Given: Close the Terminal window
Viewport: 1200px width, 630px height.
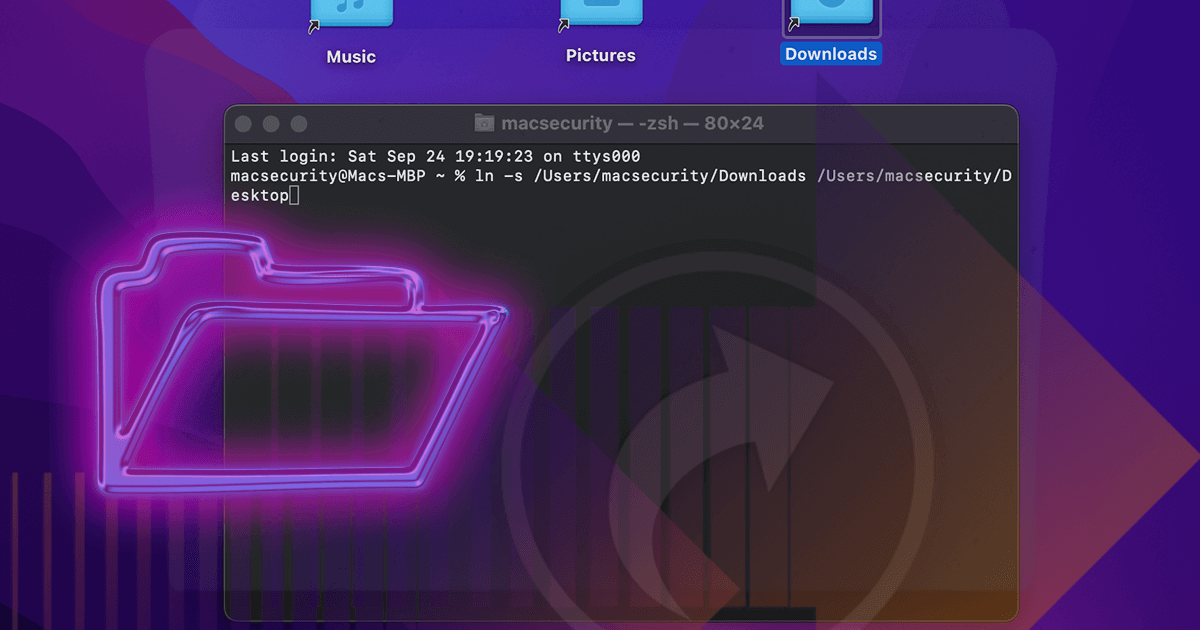Looking at the screenshot, I should tap(242, 124).
